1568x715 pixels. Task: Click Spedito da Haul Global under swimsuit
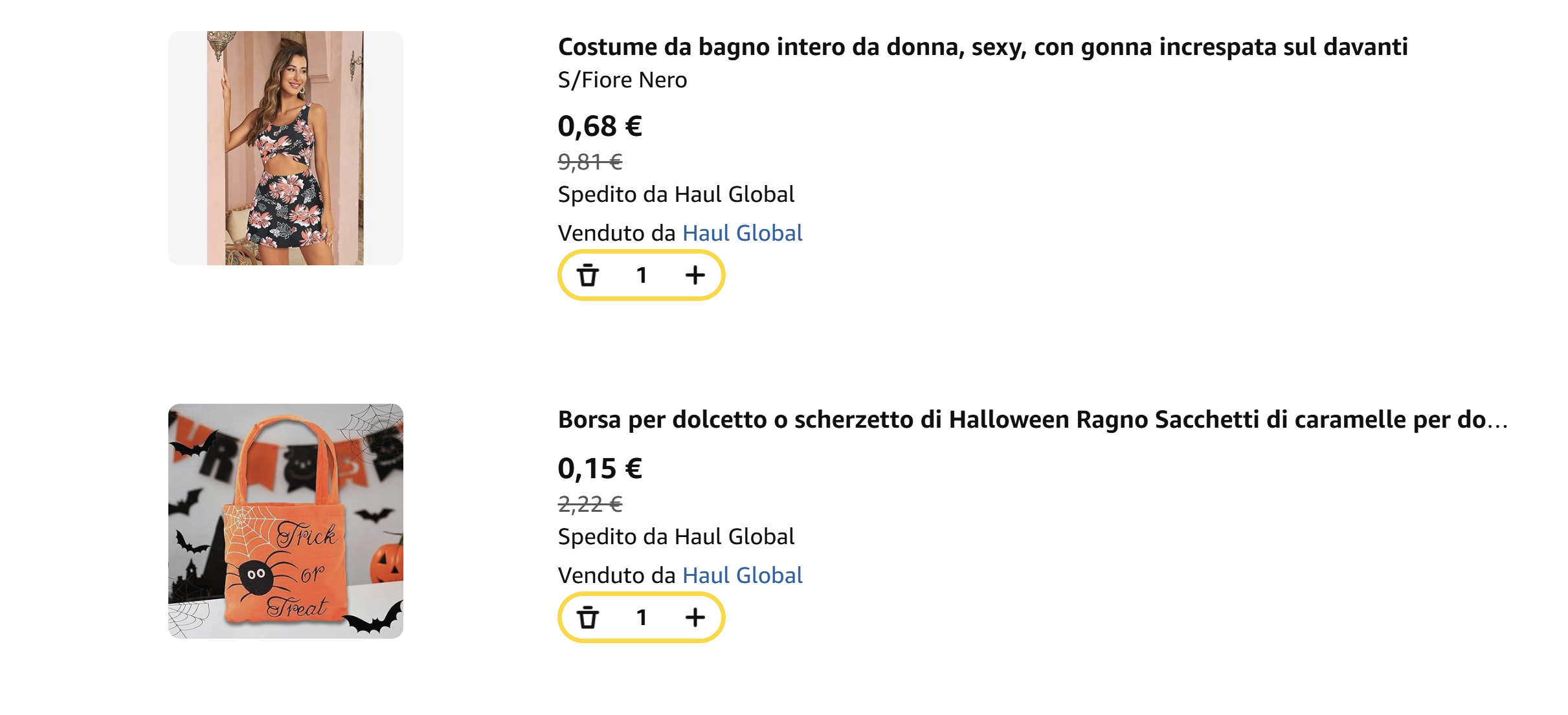(x=676, y=194)
